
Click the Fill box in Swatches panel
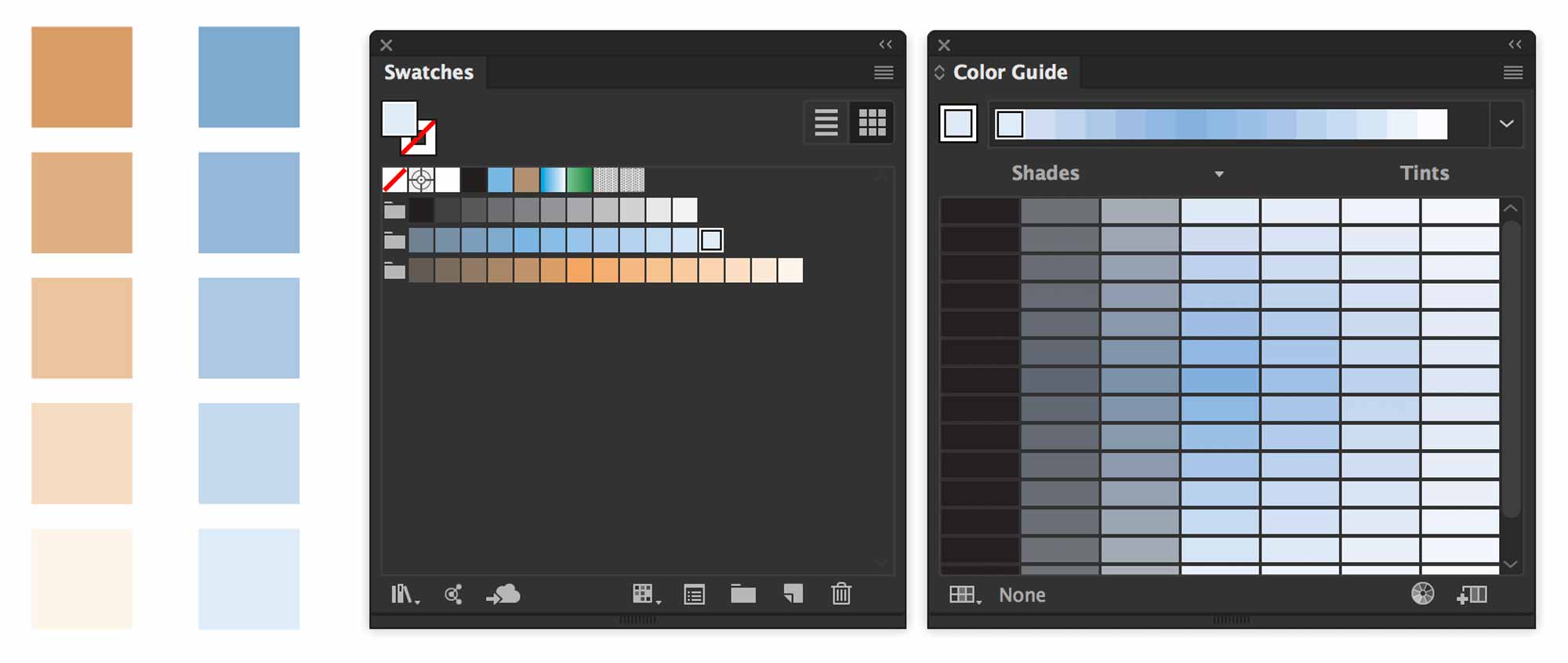tap(399, 118)
